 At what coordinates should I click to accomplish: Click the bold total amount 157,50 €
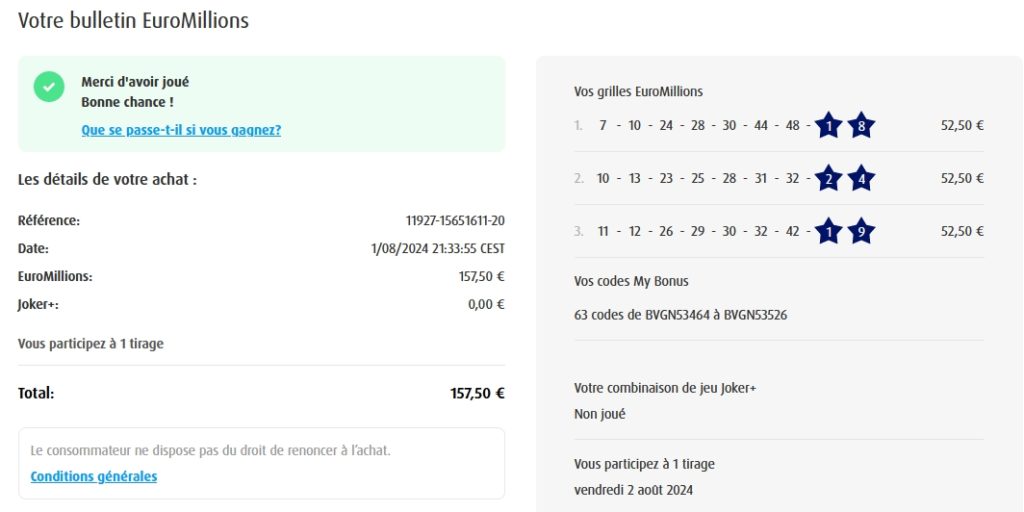tap(477, 394)
